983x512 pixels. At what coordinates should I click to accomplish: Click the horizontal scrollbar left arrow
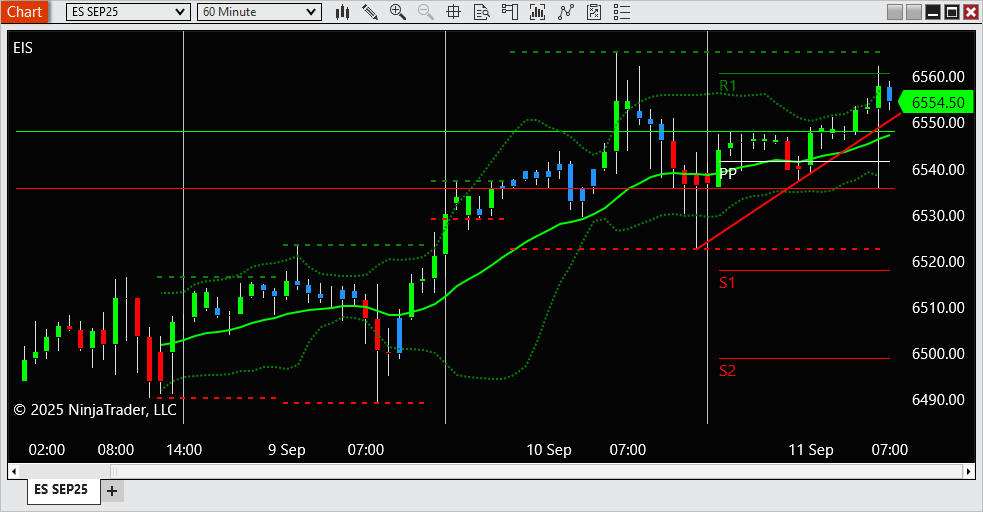click(14, 471)
